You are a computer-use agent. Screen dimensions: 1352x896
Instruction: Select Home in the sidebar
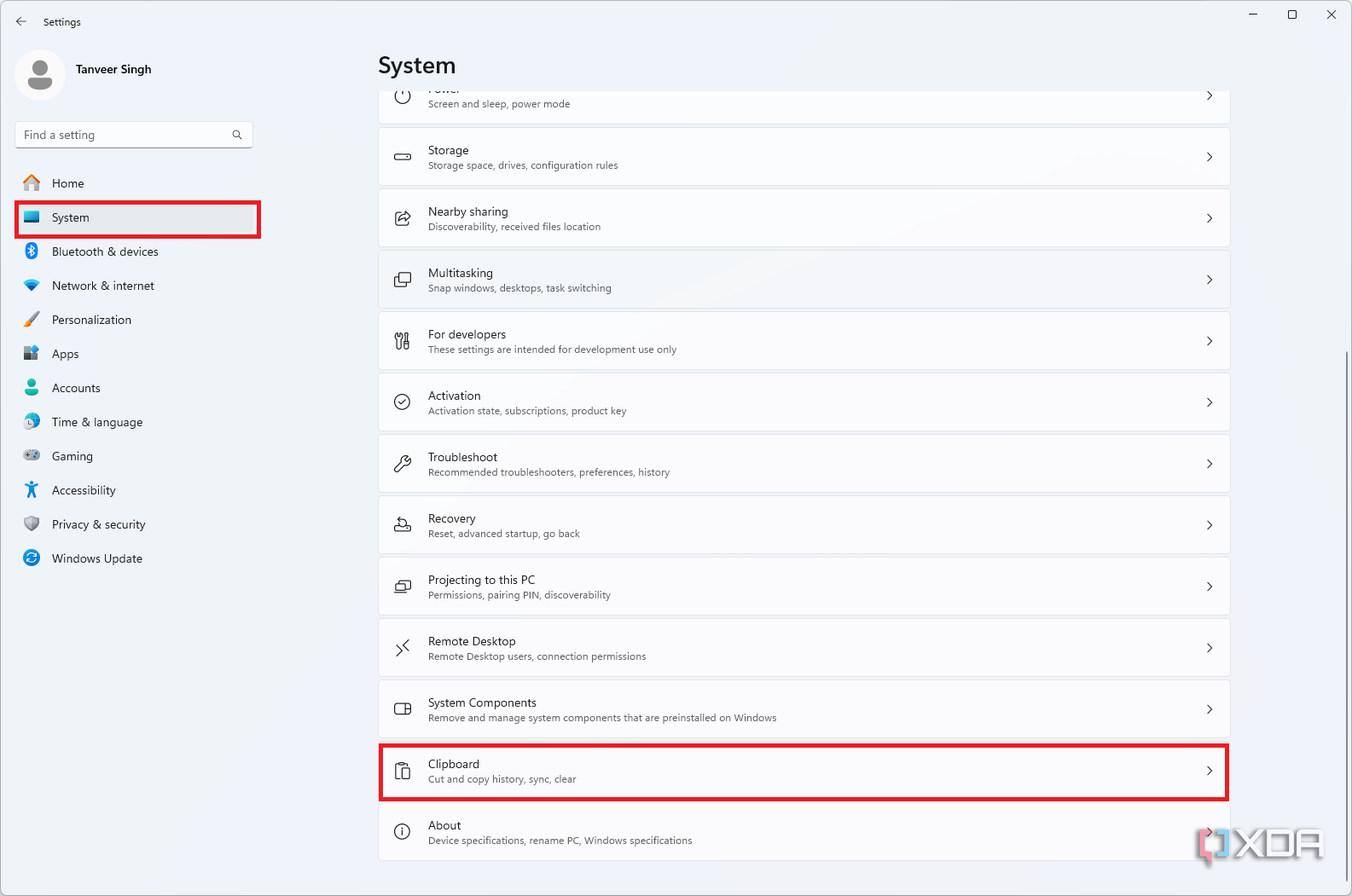[134, 183]
